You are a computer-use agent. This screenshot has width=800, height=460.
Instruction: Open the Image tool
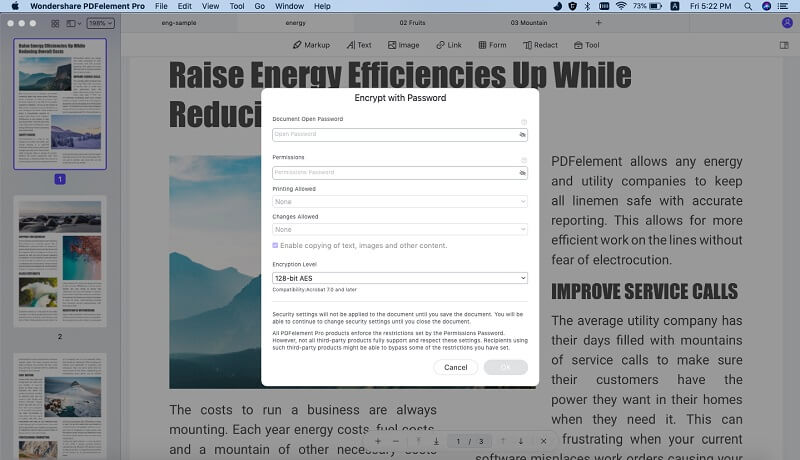click(x=403, y=45)
